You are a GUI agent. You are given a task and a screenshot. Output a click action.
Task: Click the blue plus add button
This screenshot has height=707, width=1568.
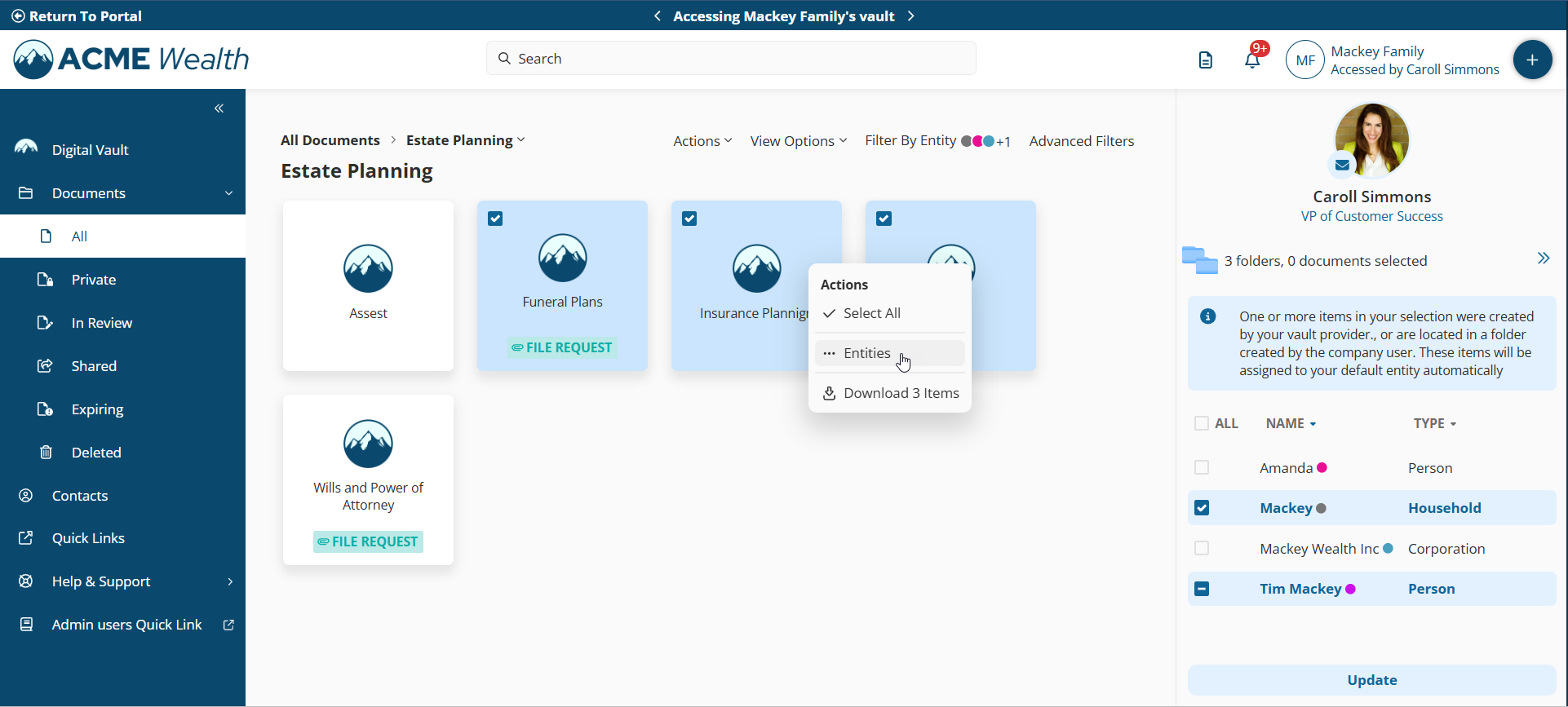point(1532,60)
